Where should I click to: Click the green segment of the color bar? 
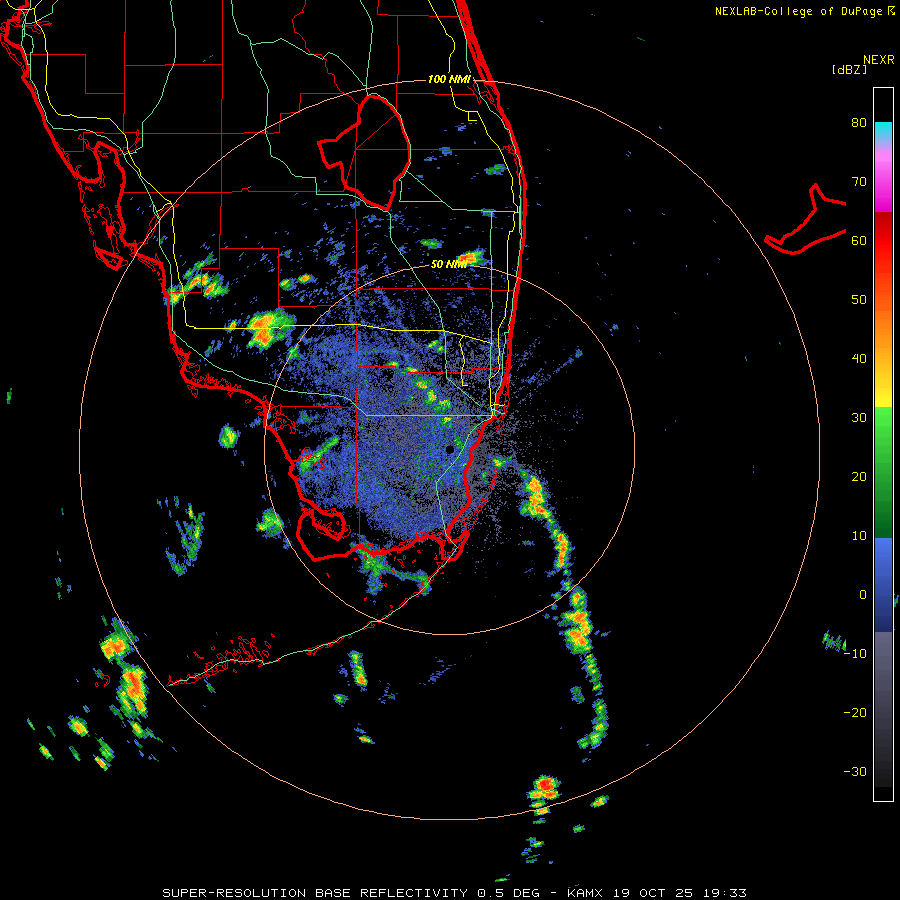(x=883, y=474)
